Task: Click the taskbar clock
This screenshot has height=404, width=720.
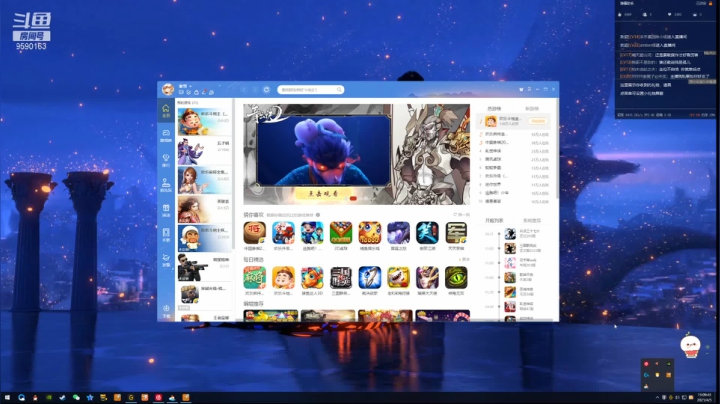Action: pyautogui.click(x=704, y=398)
